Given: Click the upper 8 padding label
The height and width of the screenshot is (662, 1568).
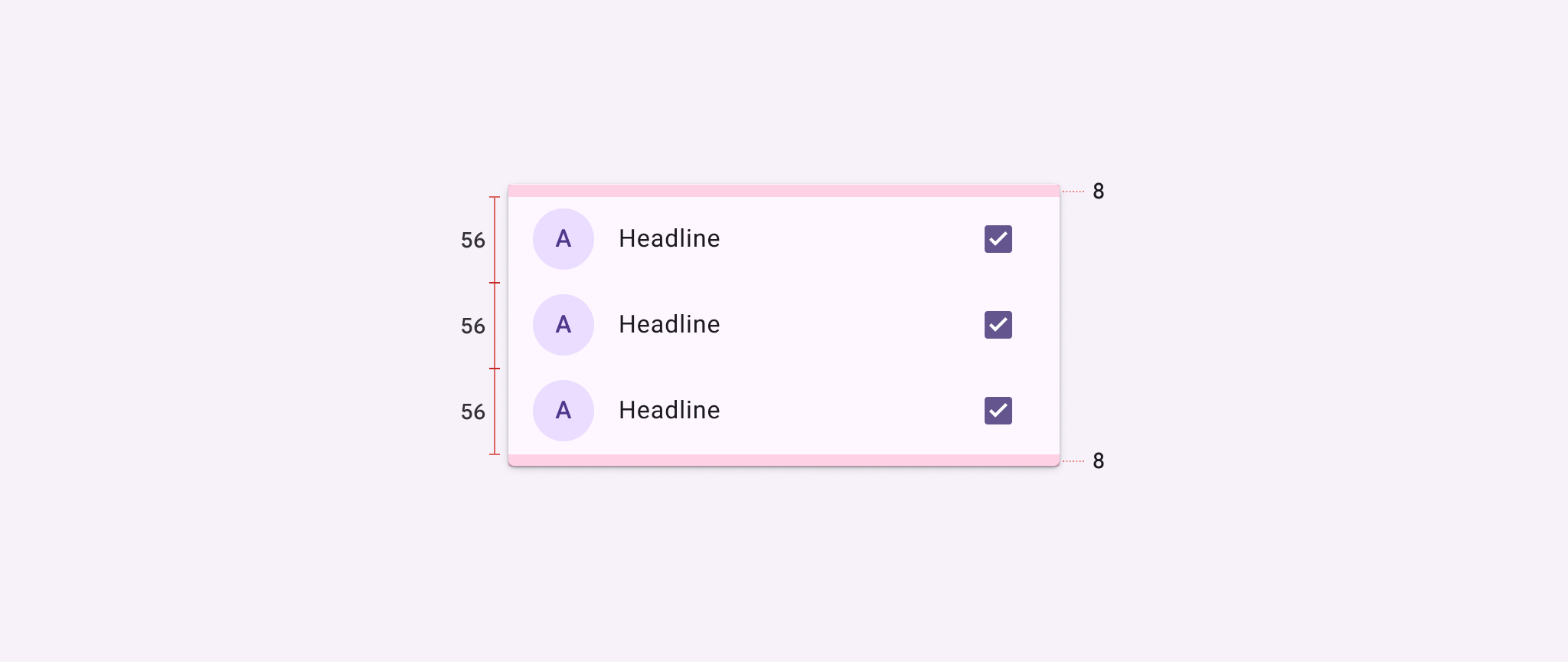Looking at the screenshot, I should tap(1099, 192).
